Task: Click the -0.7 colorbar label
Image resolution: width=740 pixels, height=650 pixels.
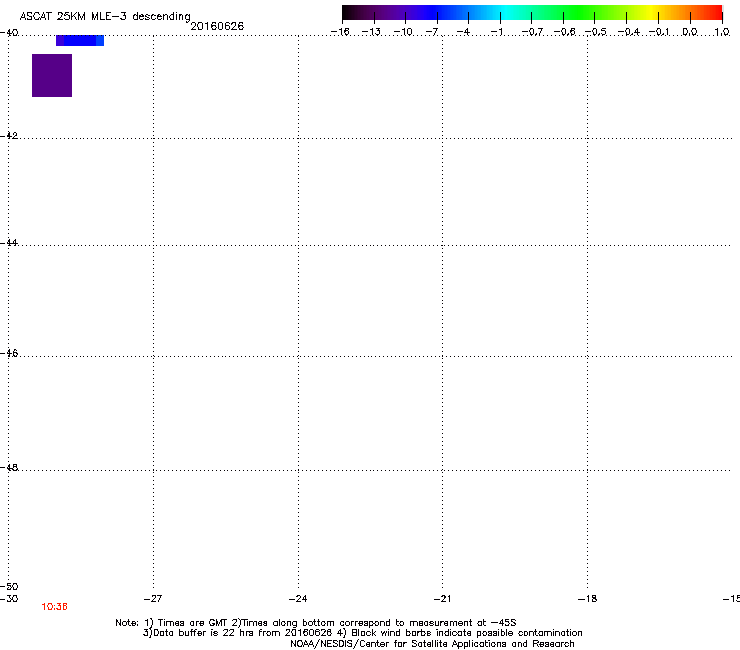Action: pos(532,32)
